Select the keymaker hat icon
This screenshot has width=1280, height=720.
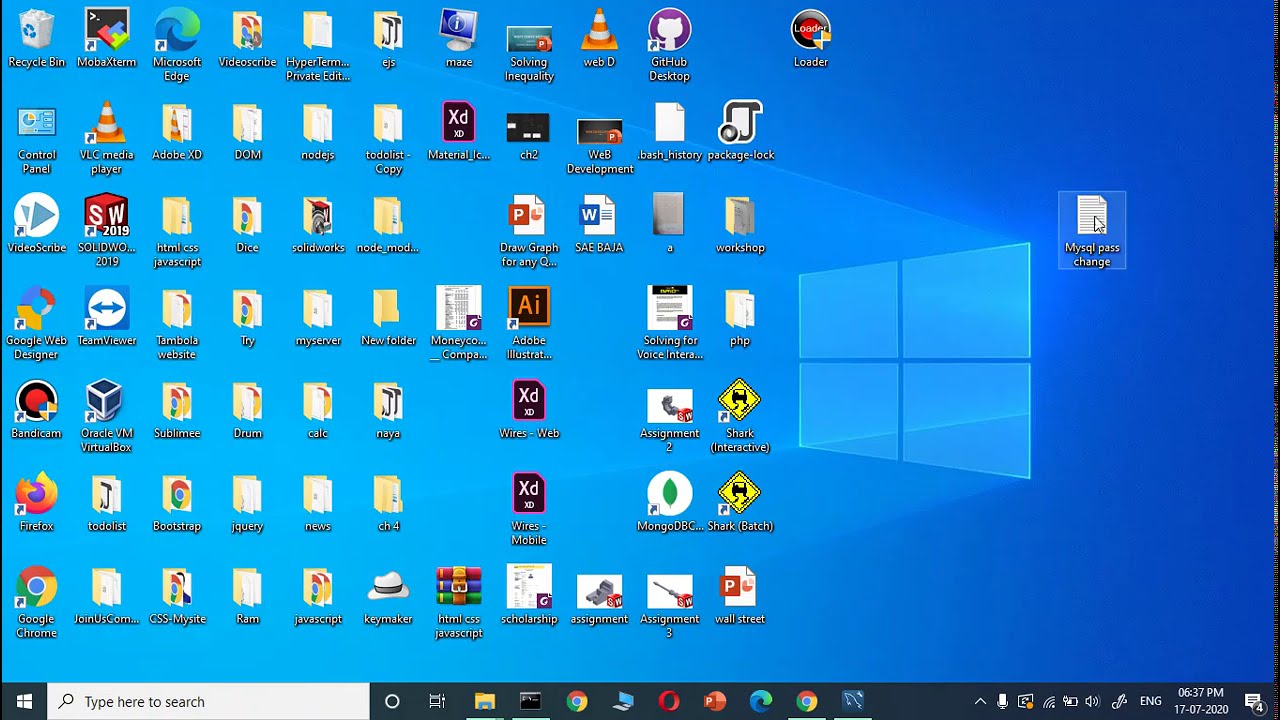pyautogui.click(x=388, y=597)
